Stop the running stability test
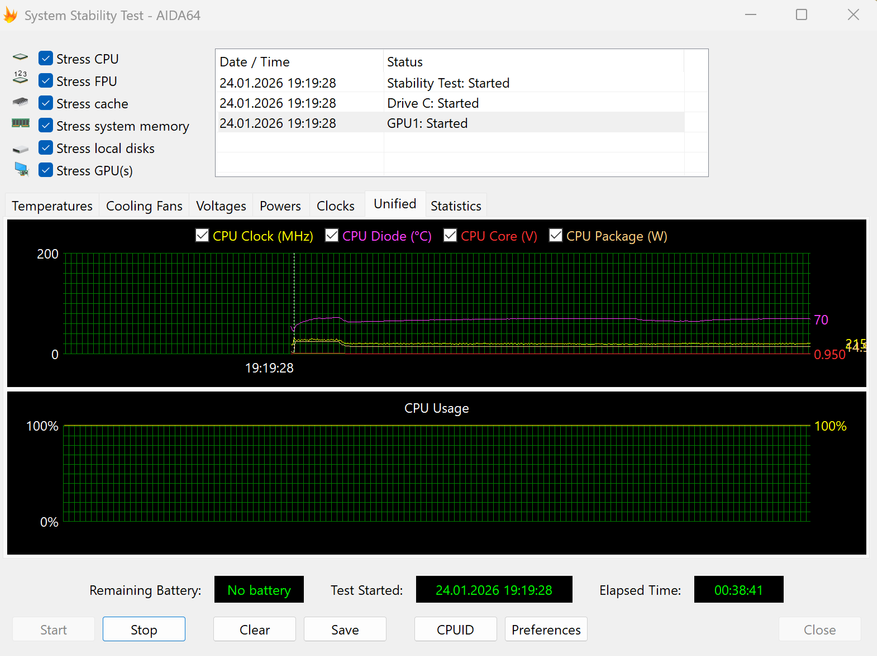 [144, 630]
